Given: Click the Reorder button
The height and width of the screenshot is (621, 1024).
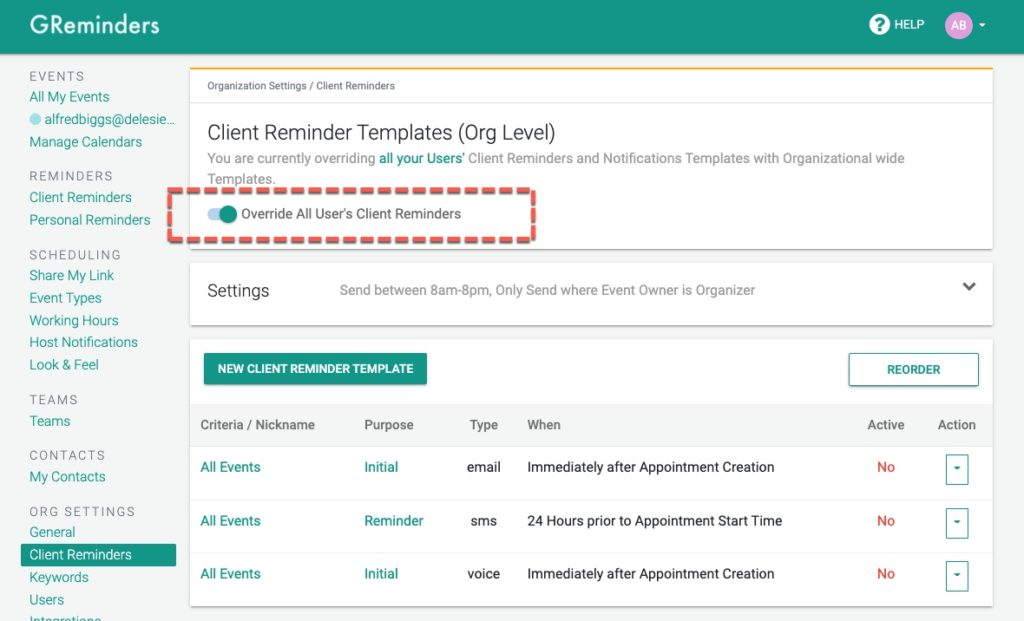Looking at the screenshot, I should (x=913, y=370).
